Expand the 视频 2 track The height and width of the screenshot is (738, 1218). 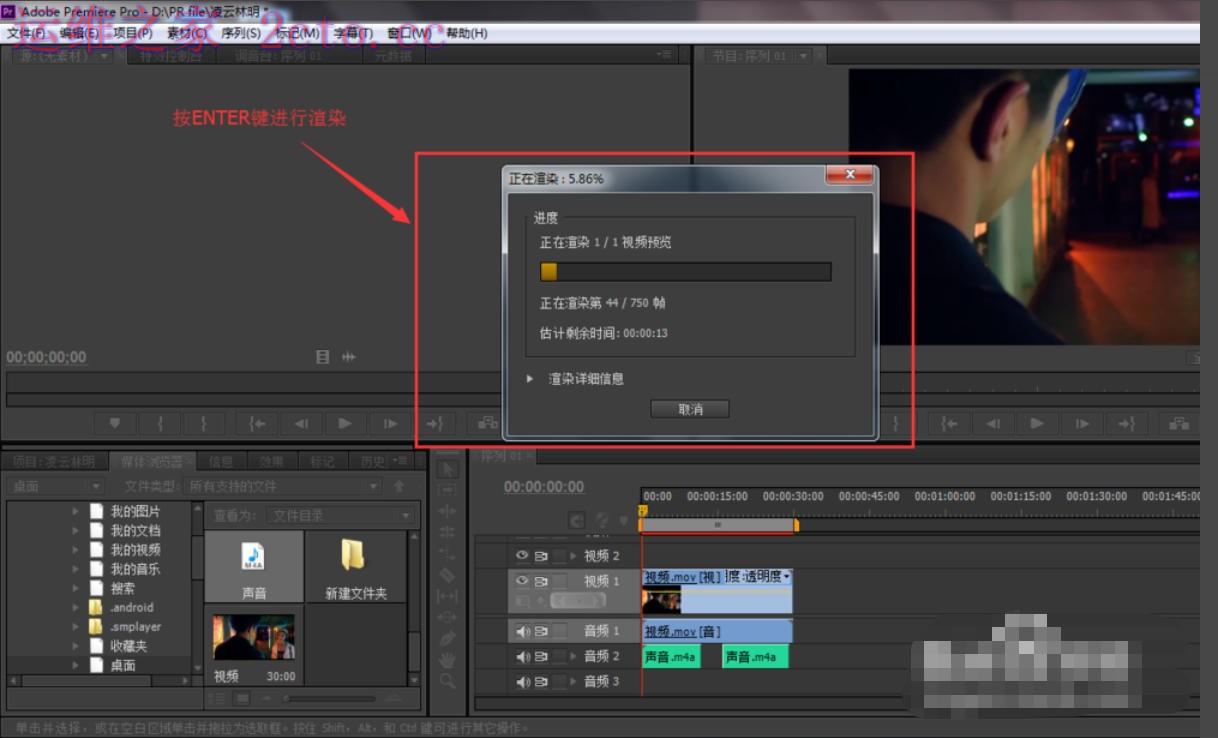click(x=573, y=555)
